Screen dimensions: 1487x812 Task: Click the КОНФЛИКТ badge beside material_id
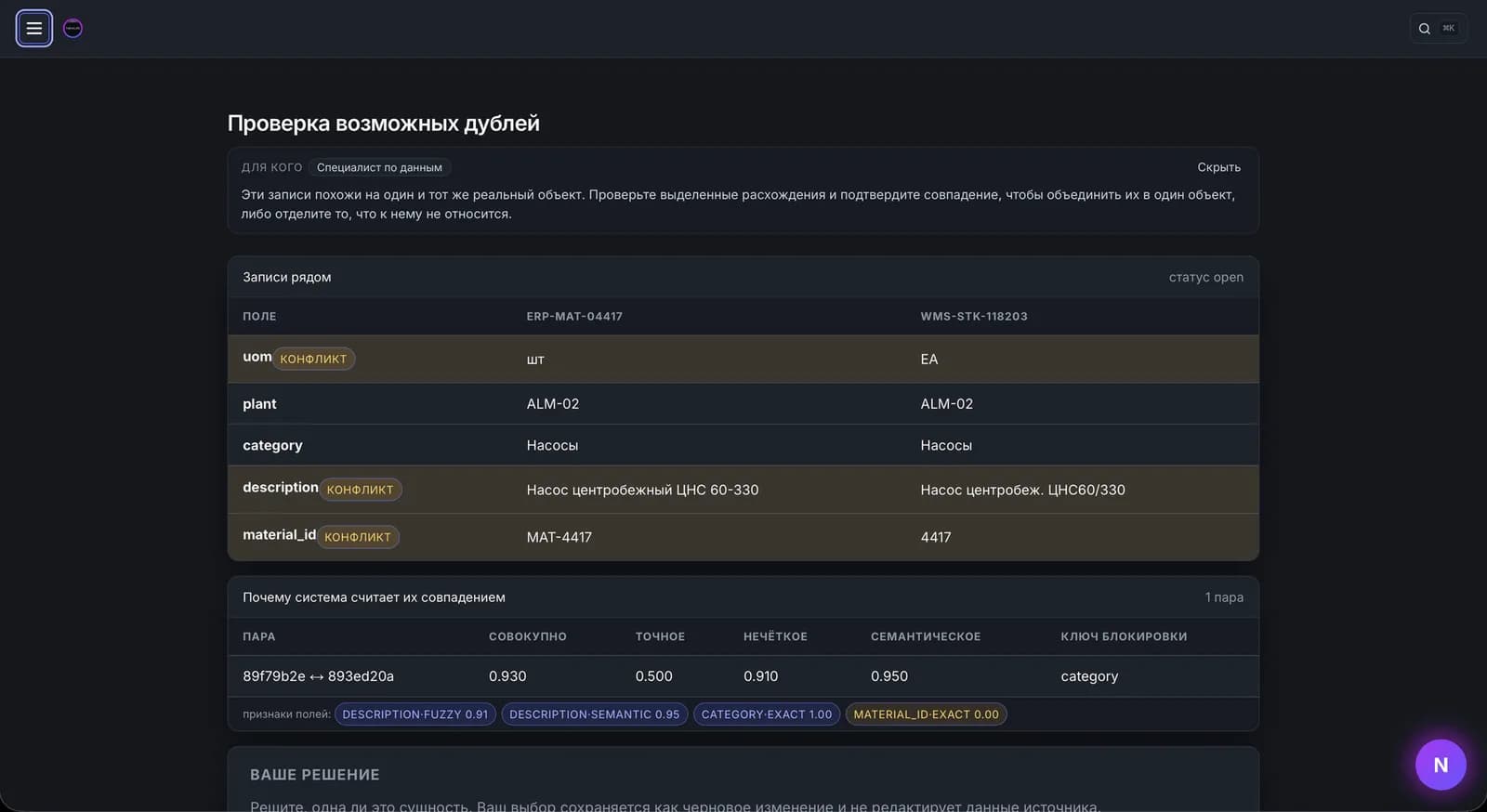358,537
